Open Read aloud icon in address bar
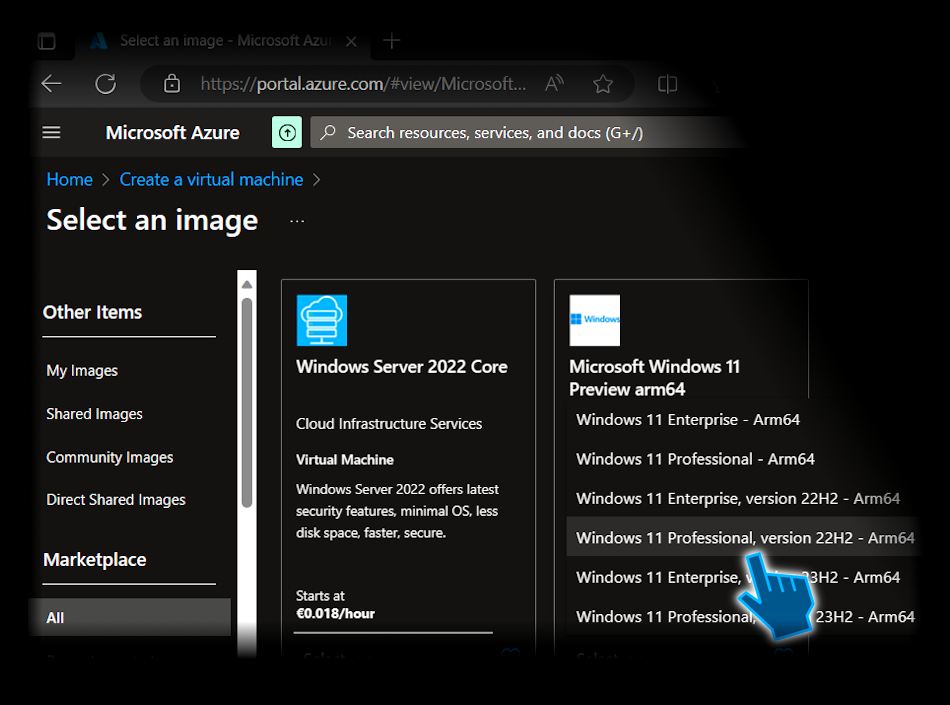 point(554,84)
